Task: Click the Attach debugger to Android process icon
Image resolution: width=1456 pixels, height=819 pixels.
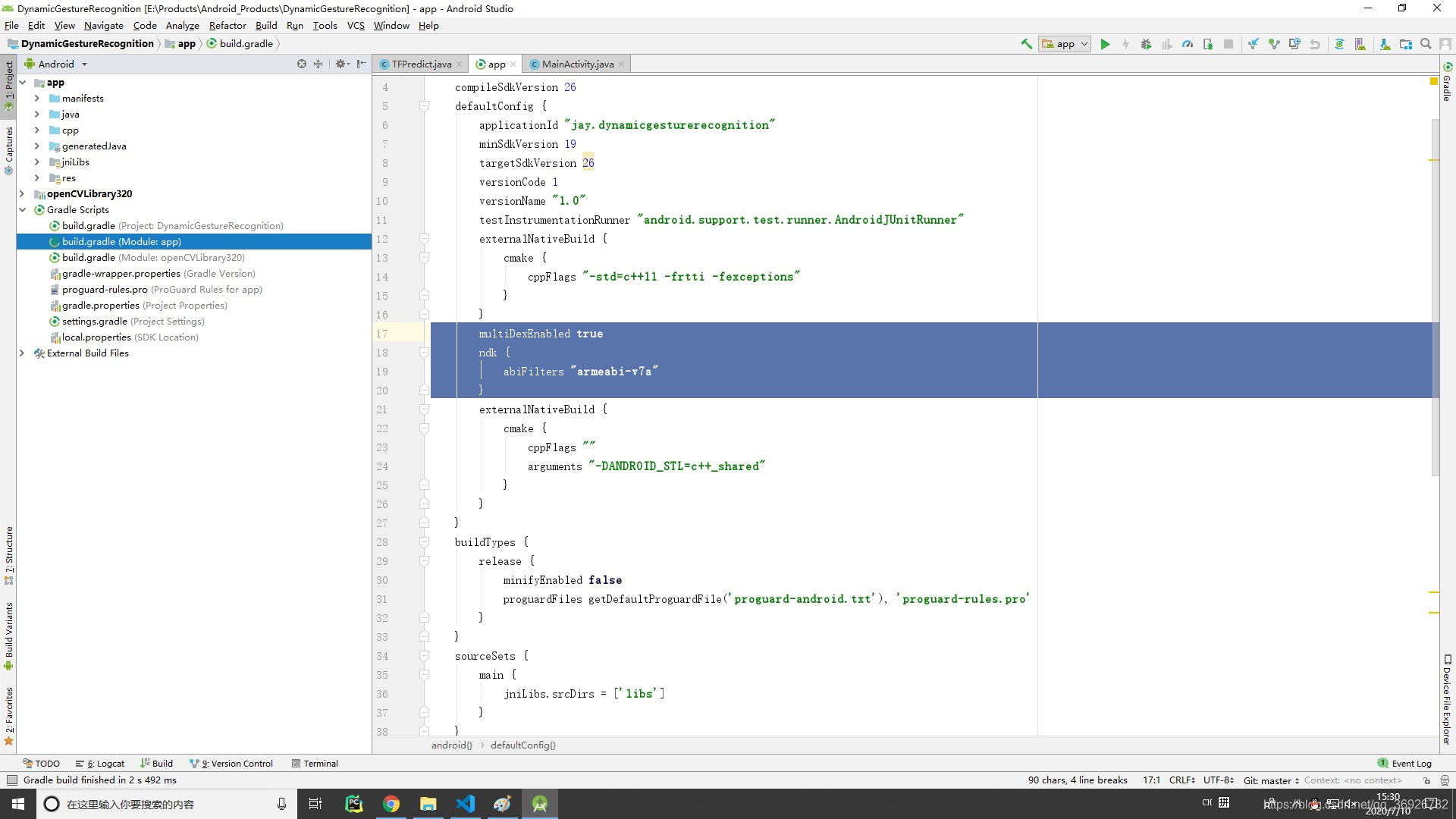Action: pyautogui.click(x=1208, y=44)
